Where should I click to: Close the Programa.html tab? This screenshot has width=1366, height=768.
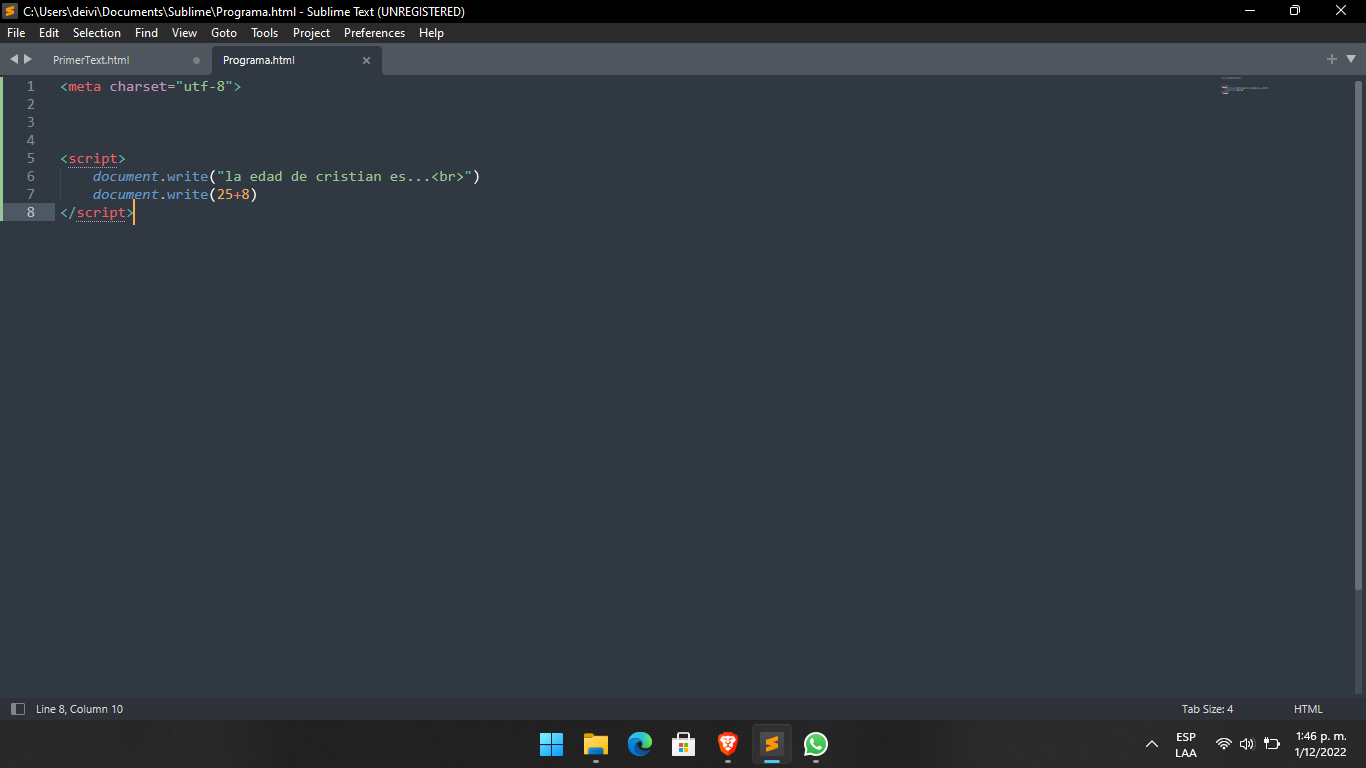(x=366, y=60)
